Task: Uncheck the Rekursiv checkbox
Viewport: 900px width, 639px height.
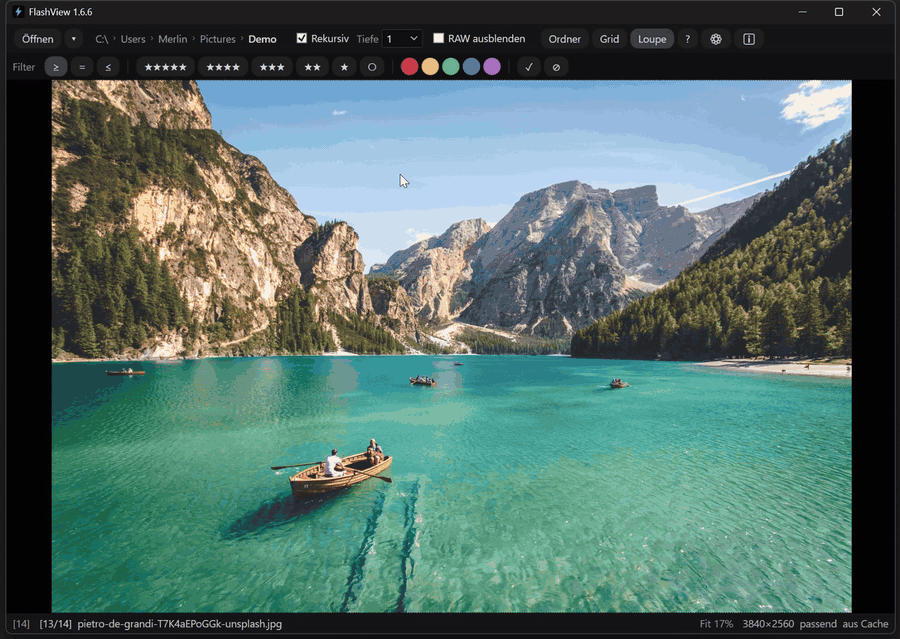Action: 302,39
